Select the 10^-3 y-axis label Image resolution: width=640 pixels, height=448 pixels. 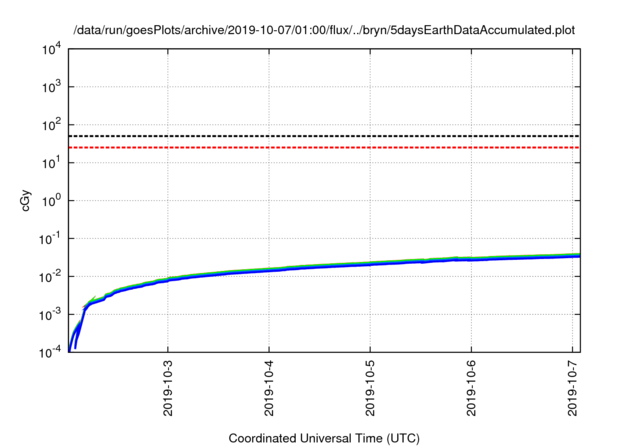coord(50,315)
